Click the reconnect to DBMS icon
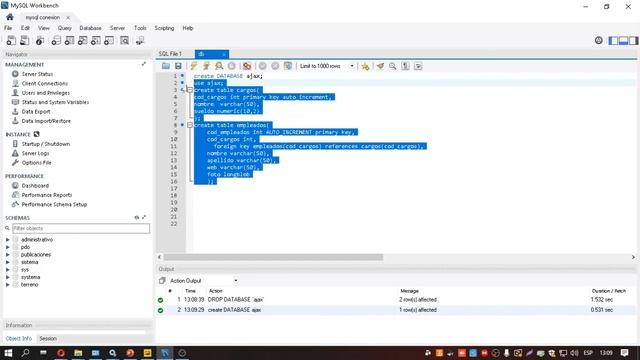 (x=140, y=40)
